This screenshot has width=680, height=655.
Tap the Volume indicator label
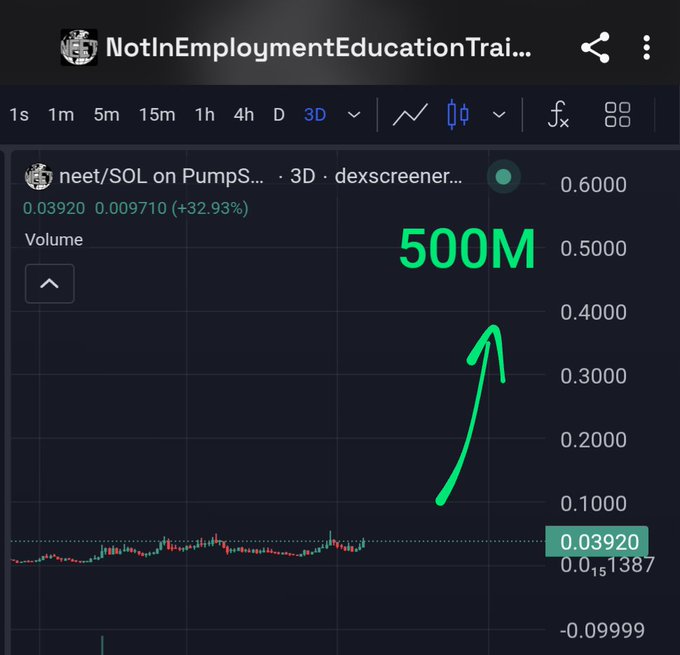click(54, 240)
